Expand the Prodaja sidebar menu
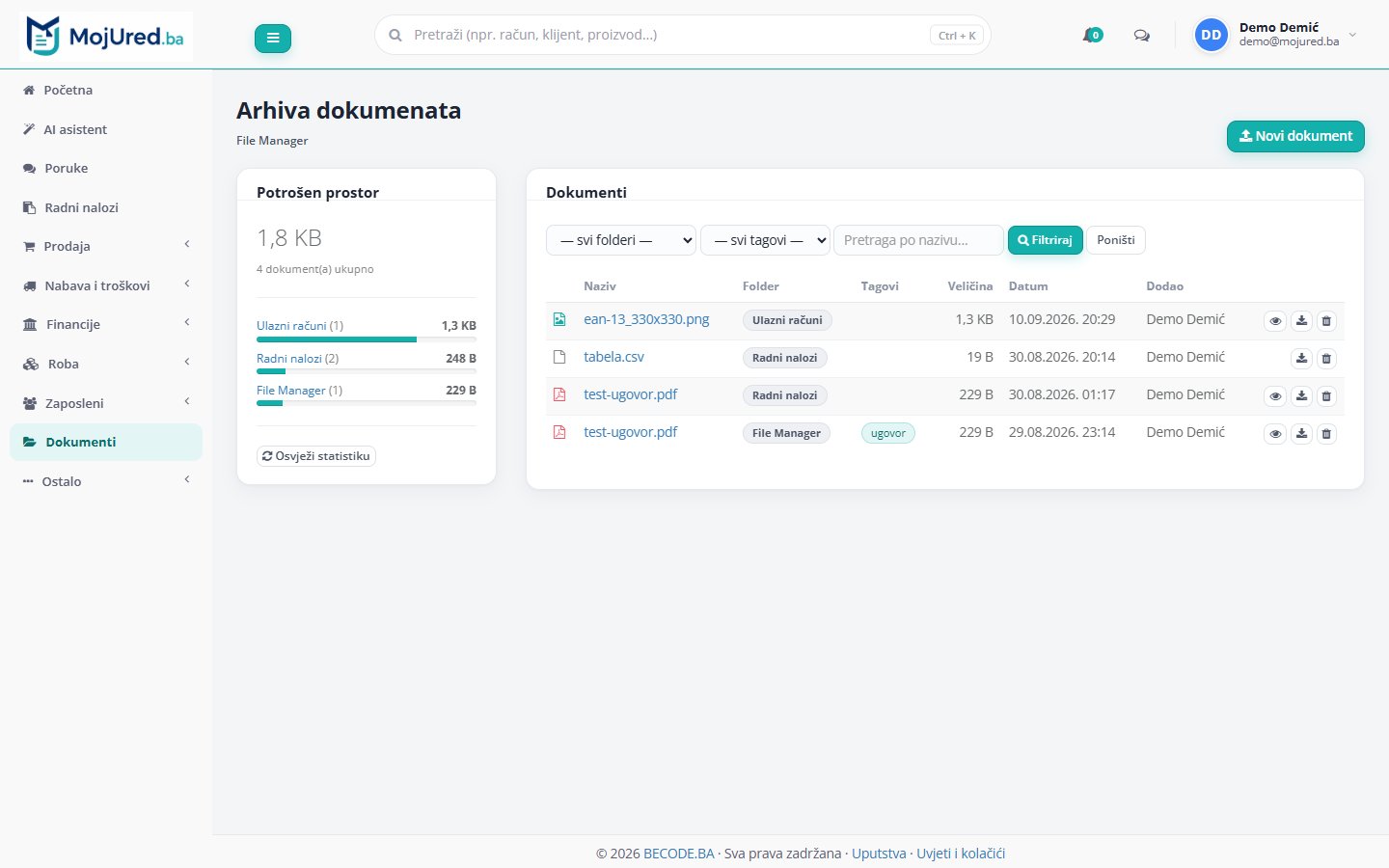Screen dimensions: 1389x868 [x=106, y=246]
